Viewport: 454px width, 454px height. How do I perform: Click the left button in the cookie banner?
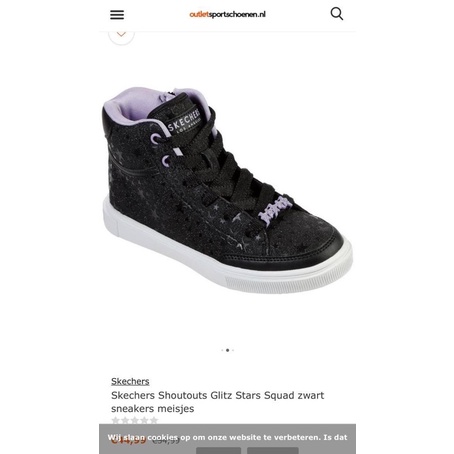click(218, 451)
